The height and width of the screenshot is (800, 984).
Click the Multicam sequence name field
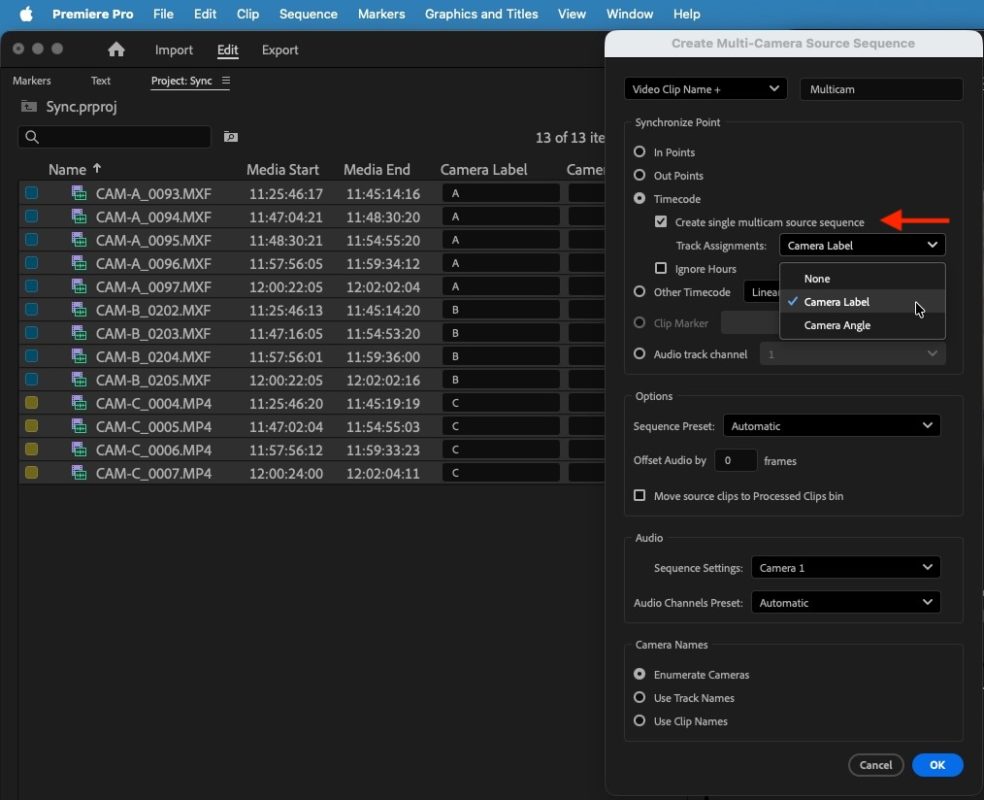(x=881, y=89)
